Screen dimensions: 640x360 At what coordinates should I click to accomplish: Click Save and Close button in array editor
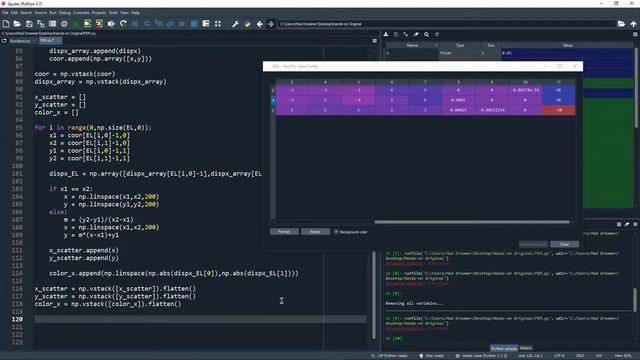click(533, 244)
